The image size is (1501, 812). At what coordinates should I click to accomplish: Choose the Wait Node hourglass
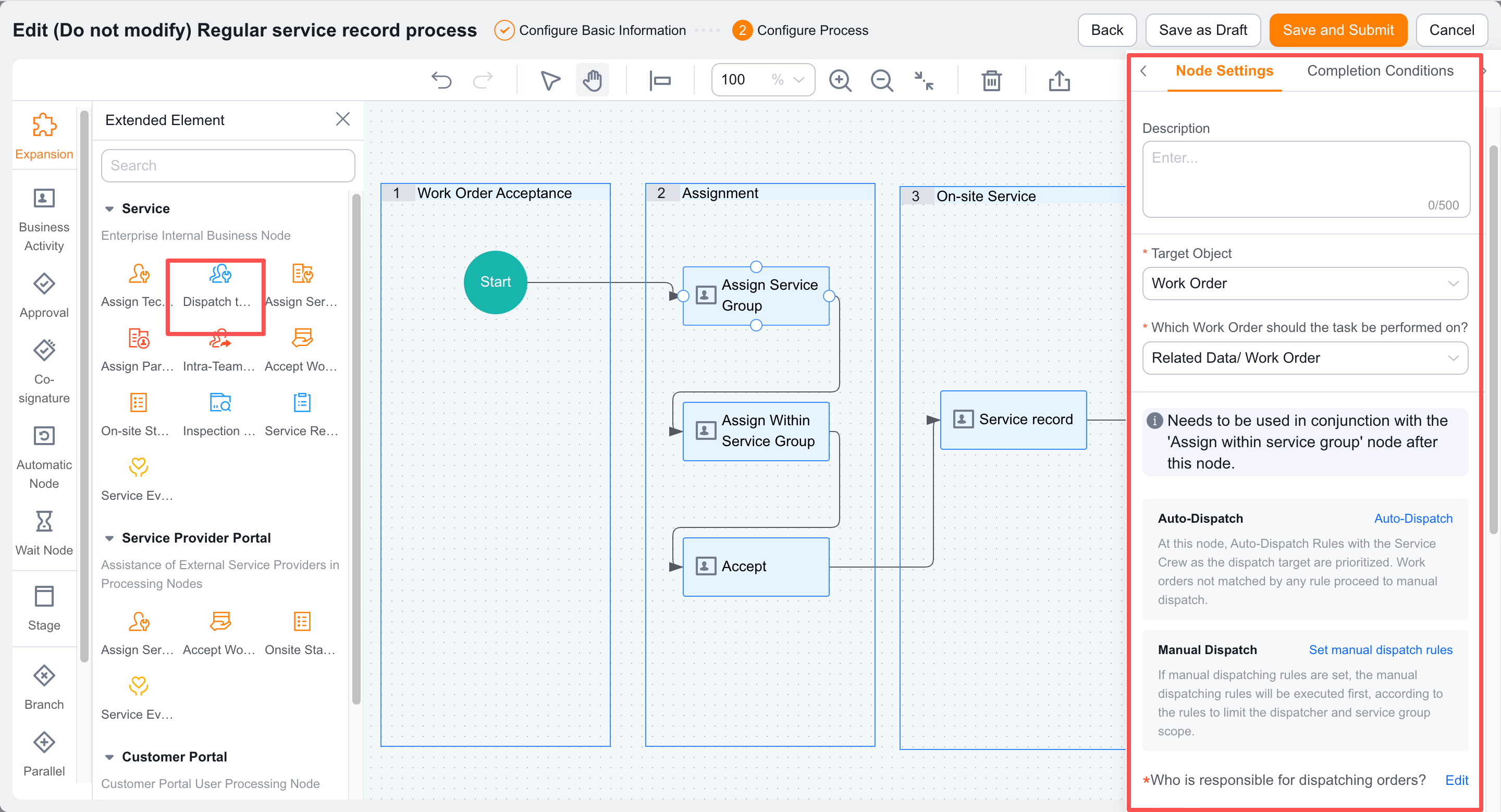coord(44,533)
